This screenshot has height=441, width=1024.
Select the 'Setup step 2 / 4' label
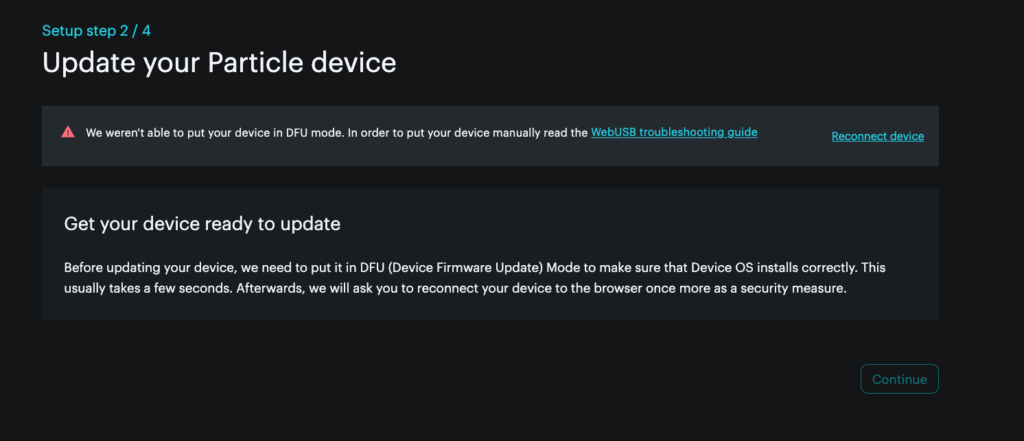point(97,30)
